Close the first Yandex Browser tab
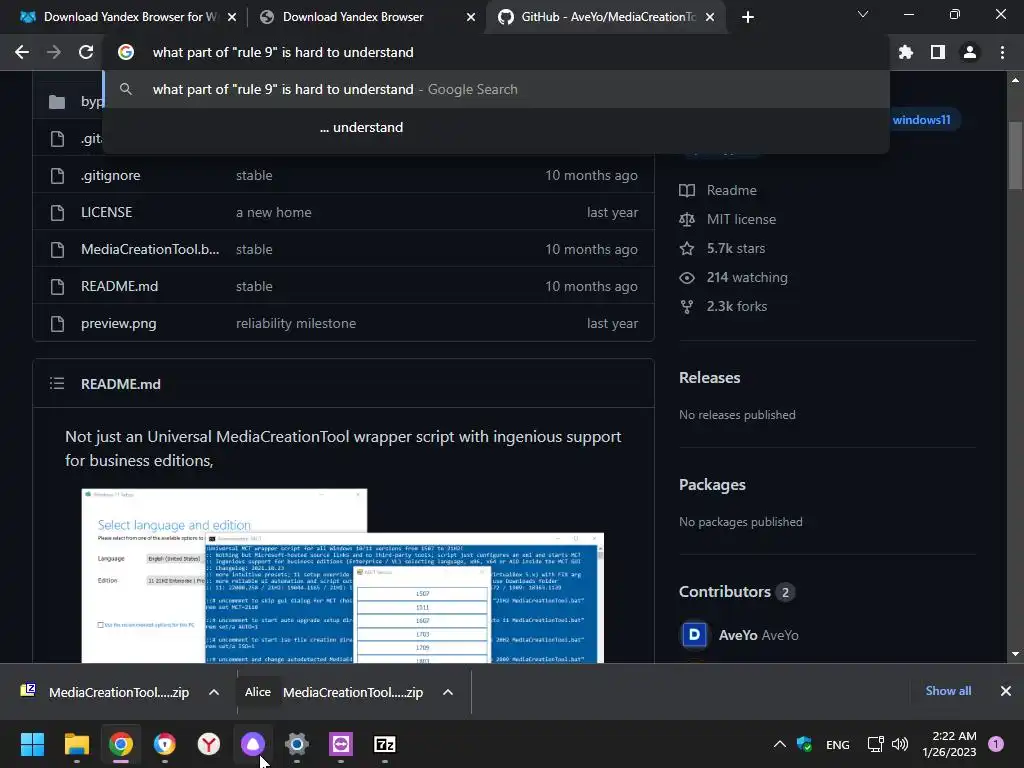 click(232, 17)
